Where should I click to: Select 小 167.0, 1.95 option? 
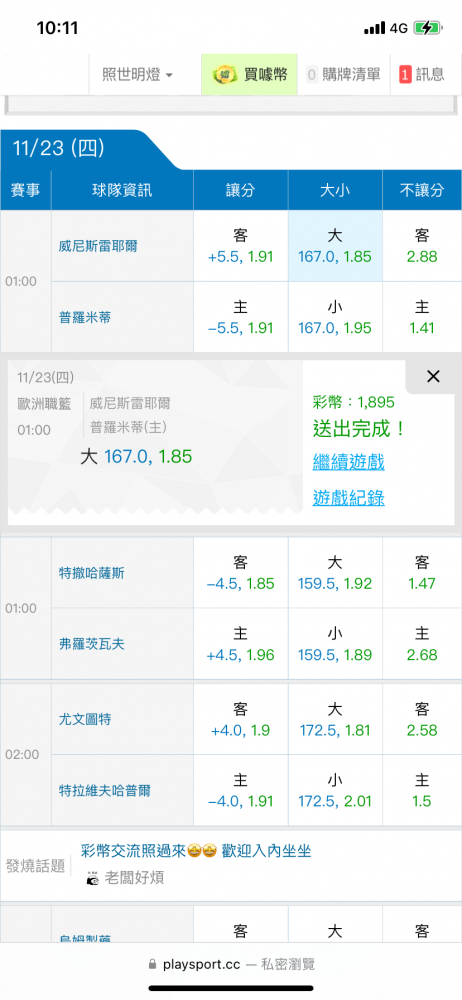pos(335,317)
